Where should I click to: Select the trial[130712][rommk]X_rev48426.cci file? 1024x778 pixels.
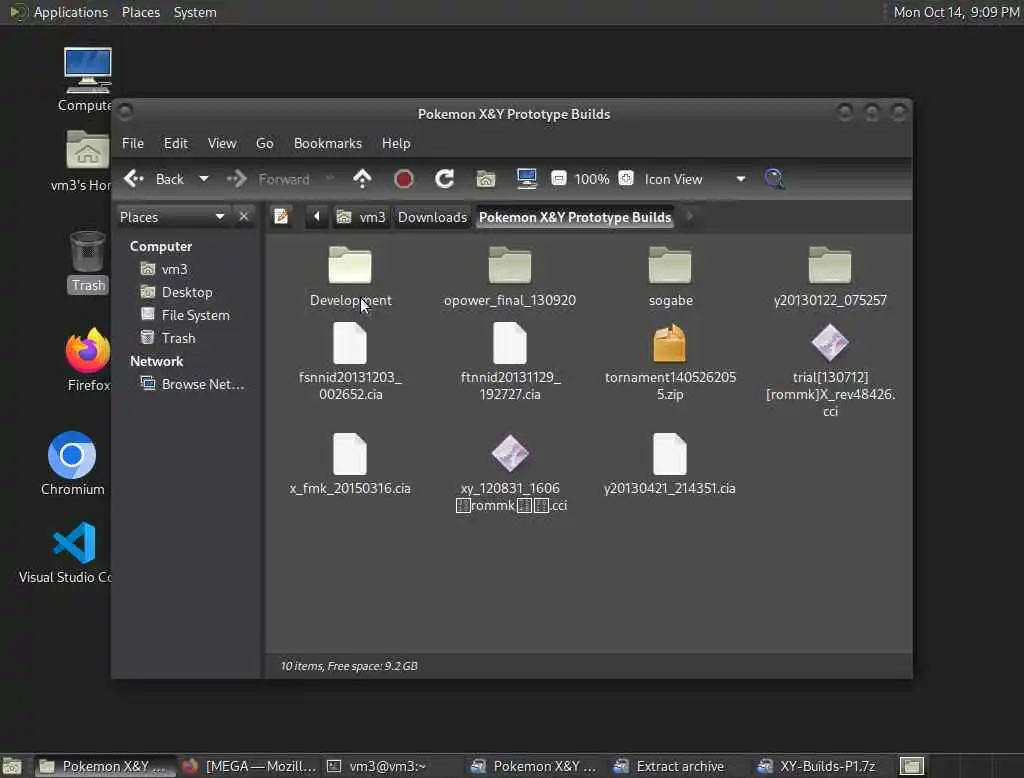[830, 370]
